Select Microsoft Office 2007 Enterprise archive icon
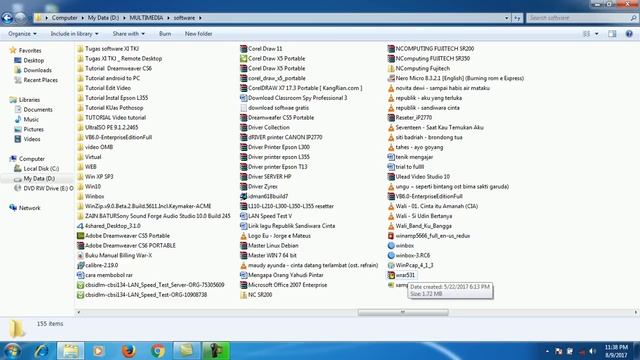The width and height of the screenshot is (640, 360). 244,285
